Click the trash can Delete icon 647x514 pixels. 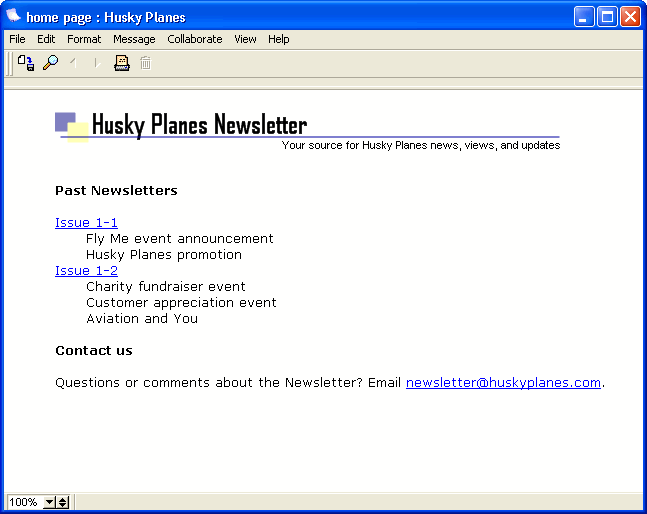click(x=146, y=63)
